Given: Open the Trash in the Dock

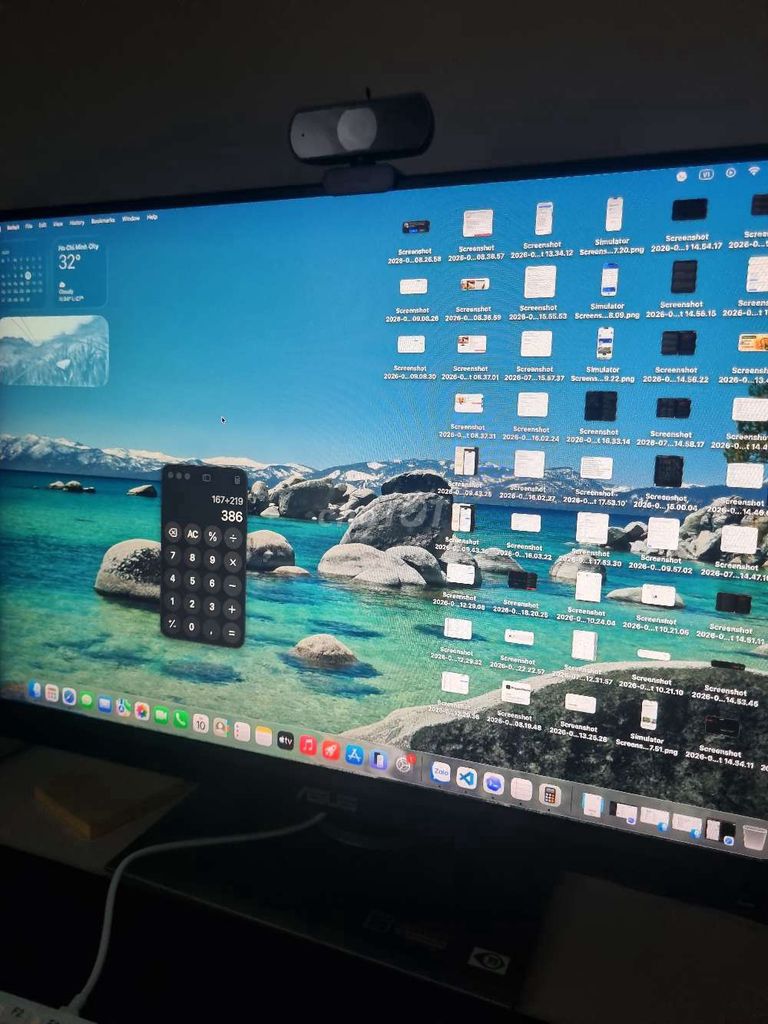Looking at the screenshot, I should tap(754, 837).
